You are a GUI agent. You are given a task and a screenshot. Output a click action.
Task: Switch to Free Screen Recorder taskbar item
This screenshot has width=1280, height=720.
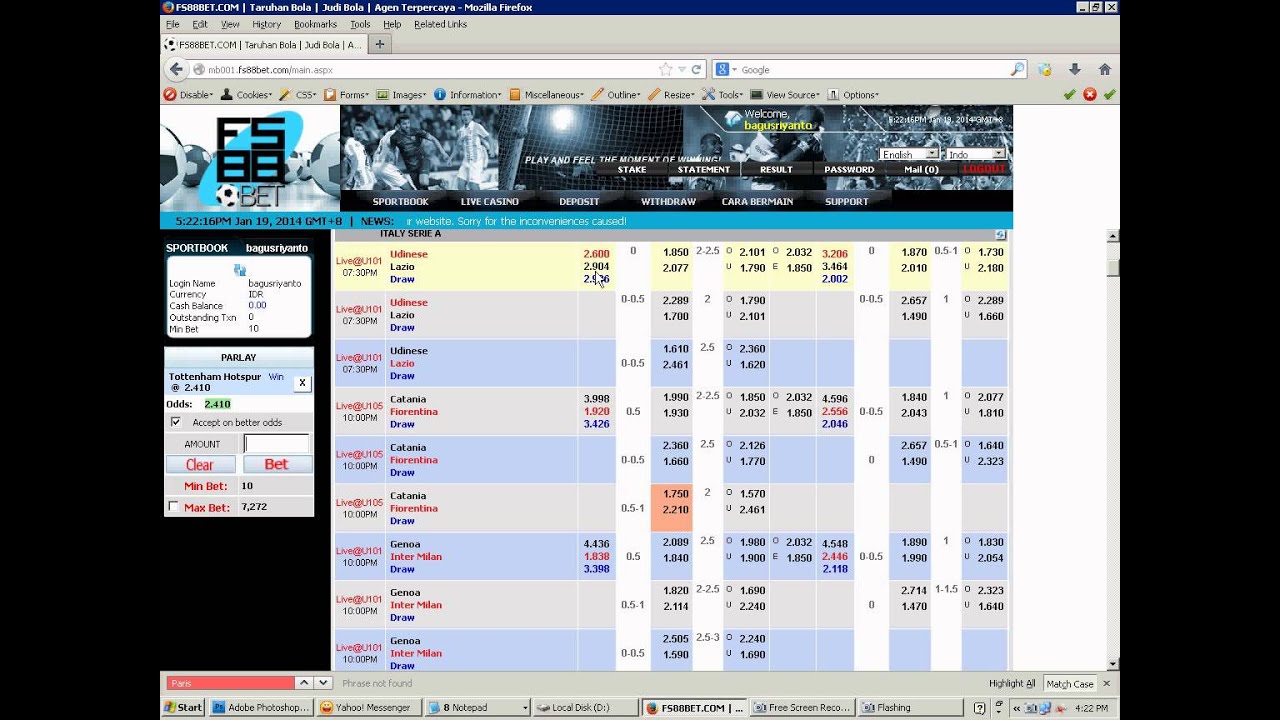point(801,707)
